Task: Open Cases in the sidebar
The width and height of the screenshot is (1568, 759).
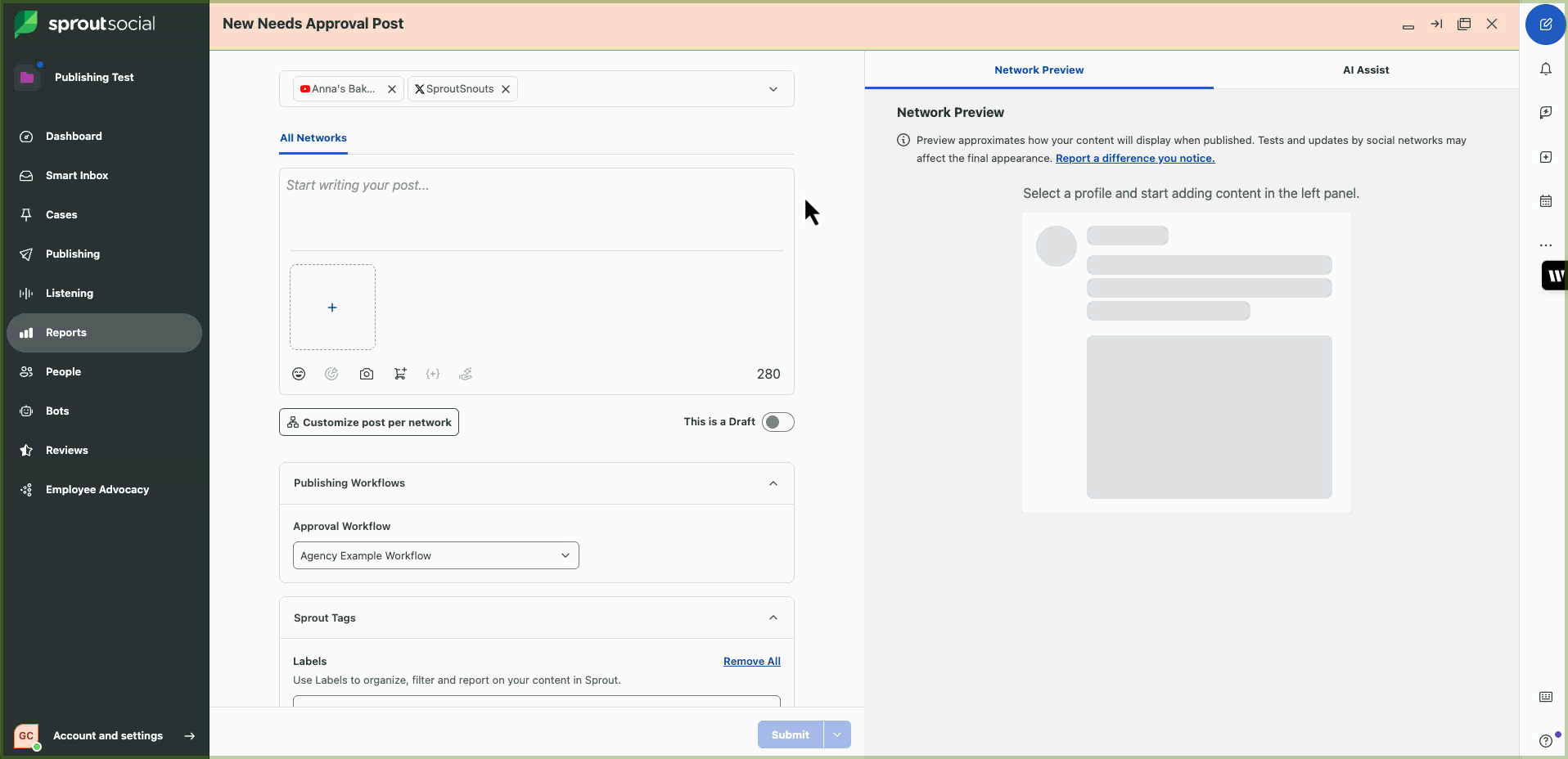Action: (x=104, y=215)
